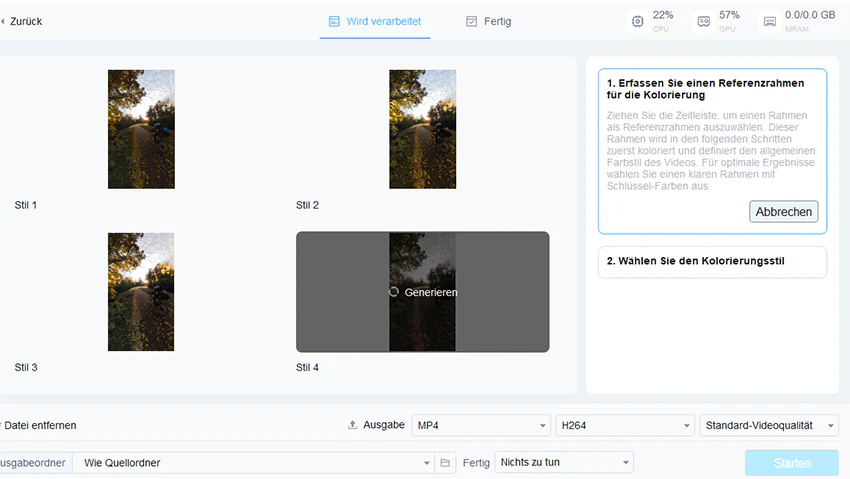Open the Standard-Videoqualität dropdown
Screen dimensions: 850x479
[769, 425]
